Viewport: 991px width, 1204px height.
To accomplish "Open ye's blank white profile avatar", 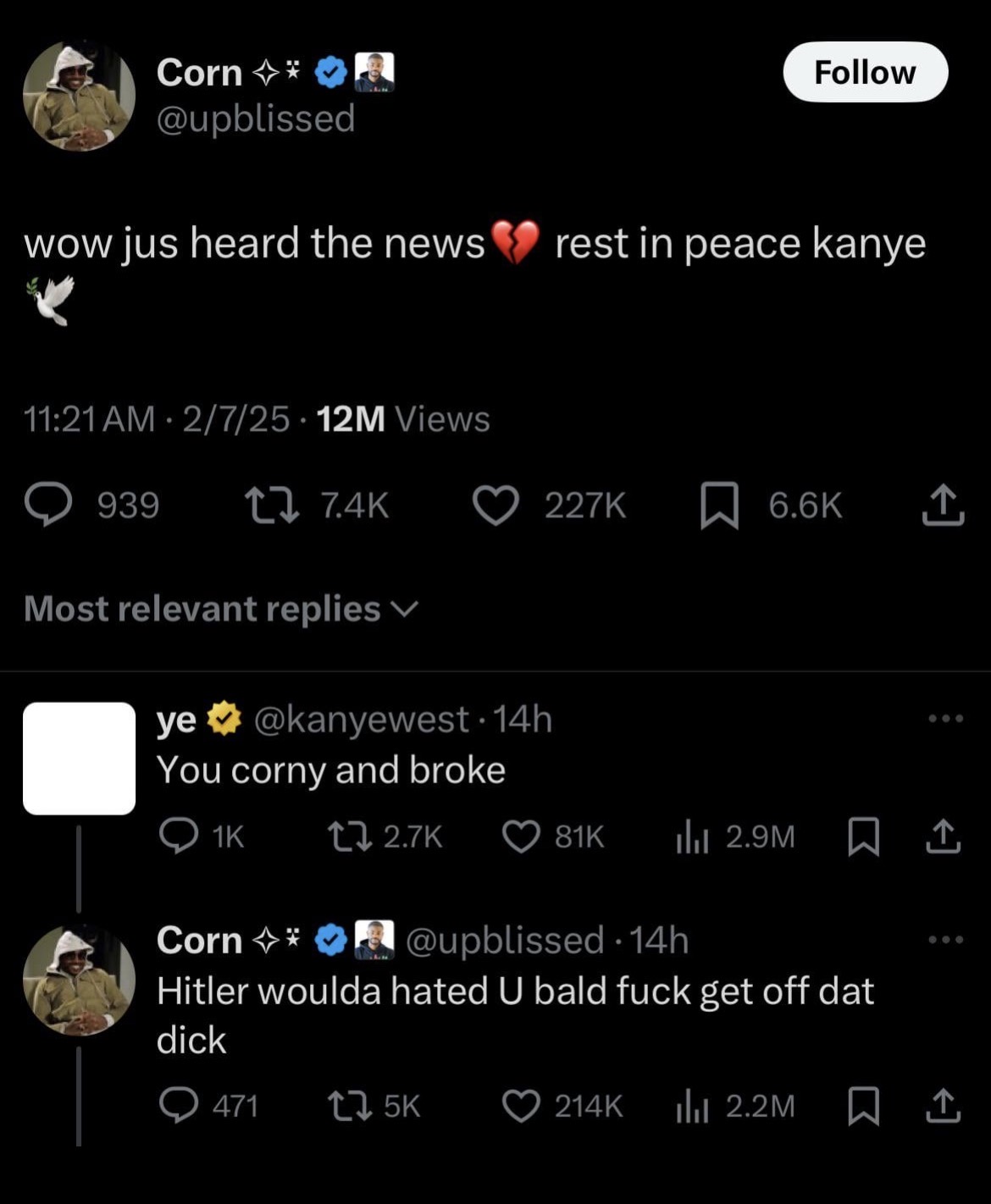I will 79,758.
